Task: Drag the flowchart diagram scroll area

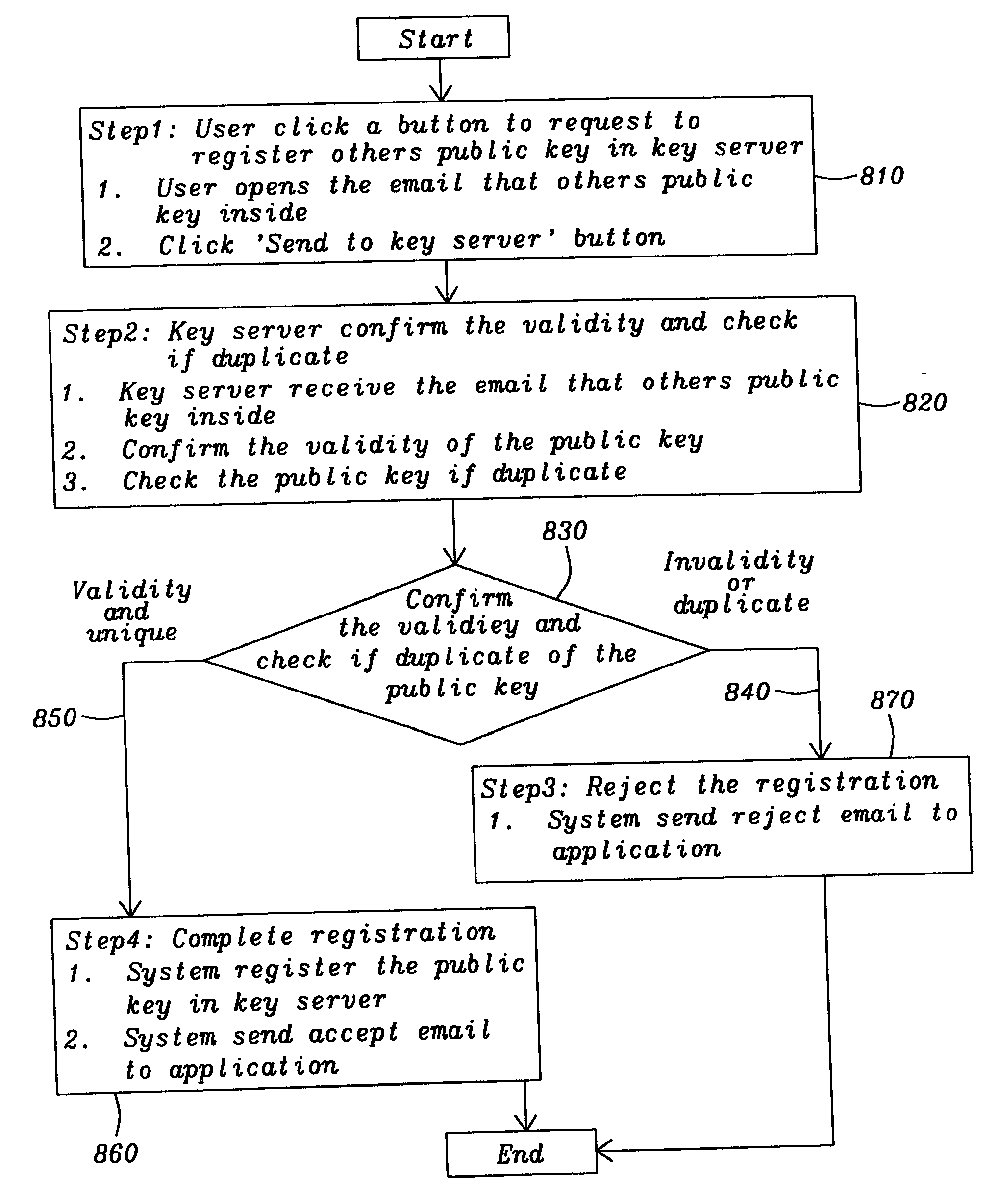Action: click(499, 602)
